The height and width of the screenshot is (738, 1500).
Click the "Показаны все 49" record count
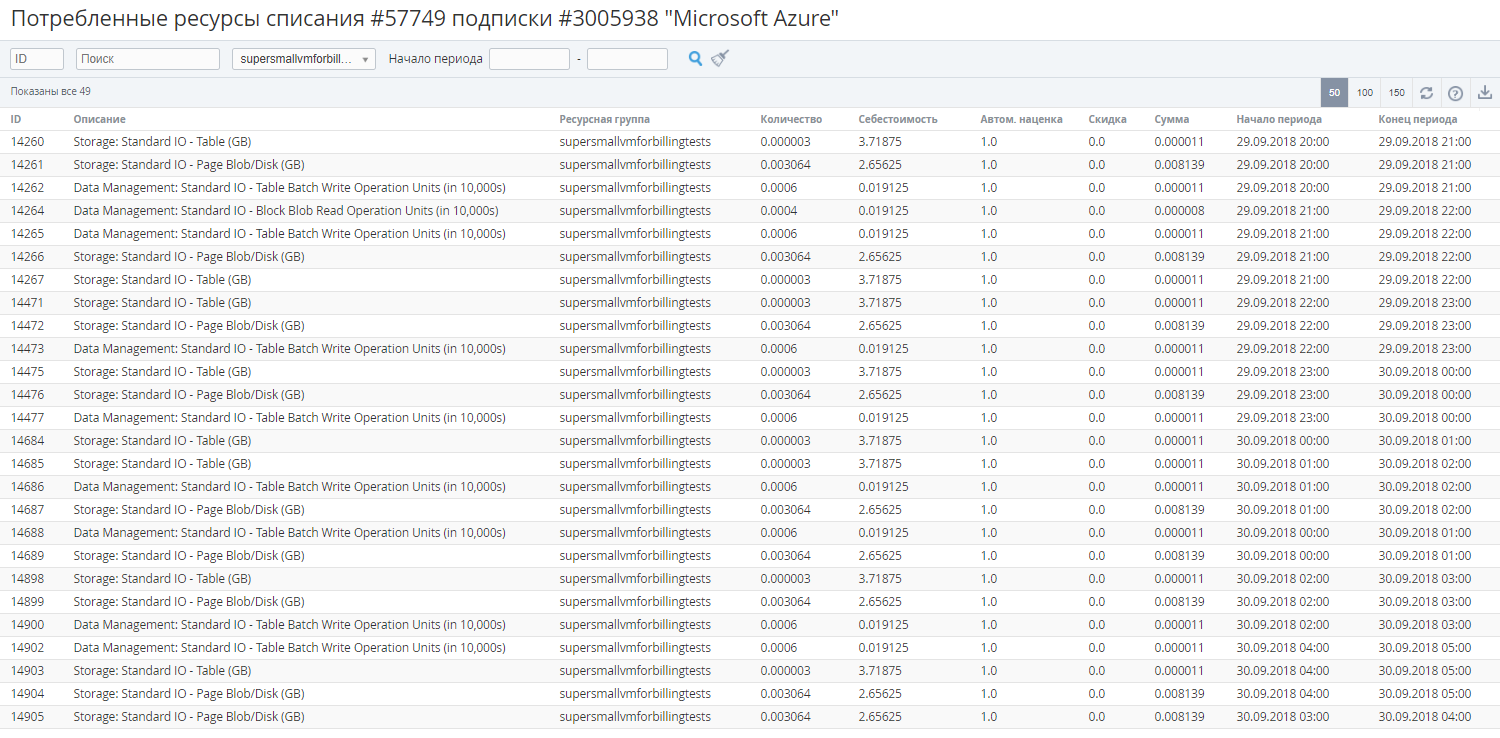pos(50,92)
